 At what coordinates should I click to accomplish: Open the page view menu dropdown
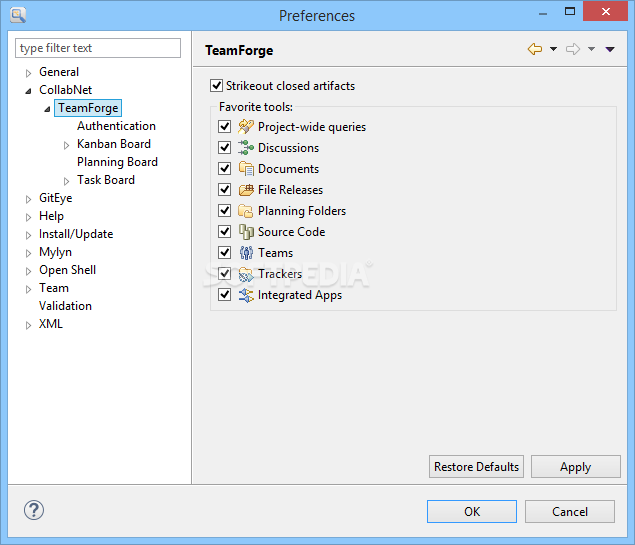pos(610,49)
